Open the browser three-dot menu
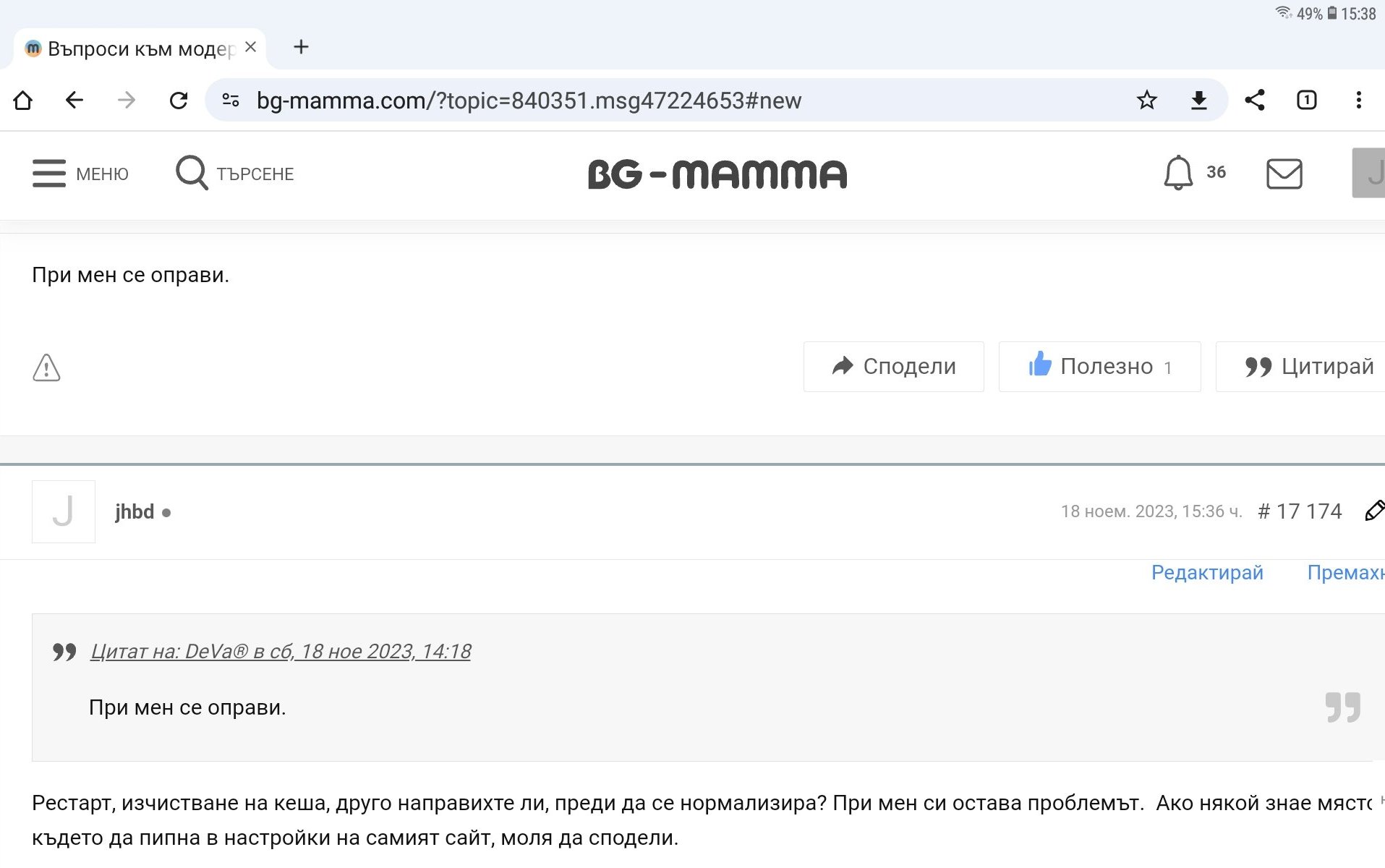 pyautogui.click(x=1358, y=100)
